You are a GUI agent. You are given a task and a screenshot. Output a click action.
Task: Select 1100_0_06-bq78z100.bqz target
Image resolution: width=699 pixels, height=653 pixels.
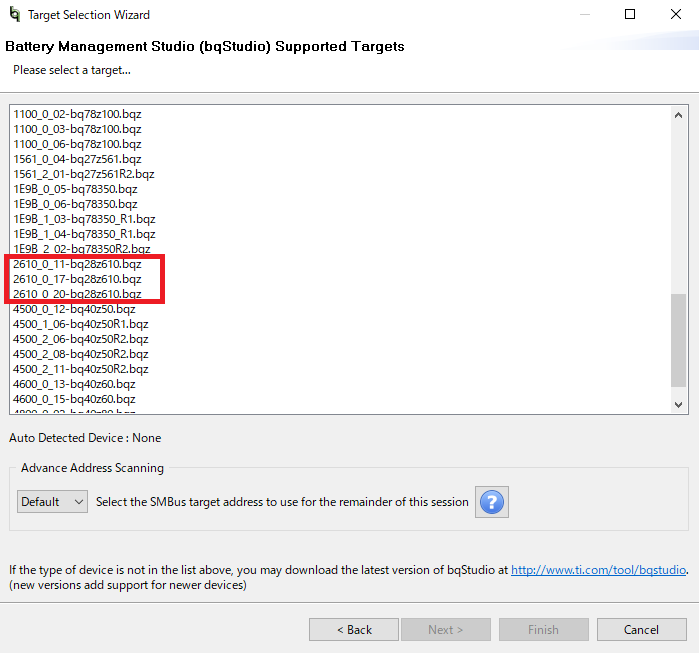click(x=77, y=144)
